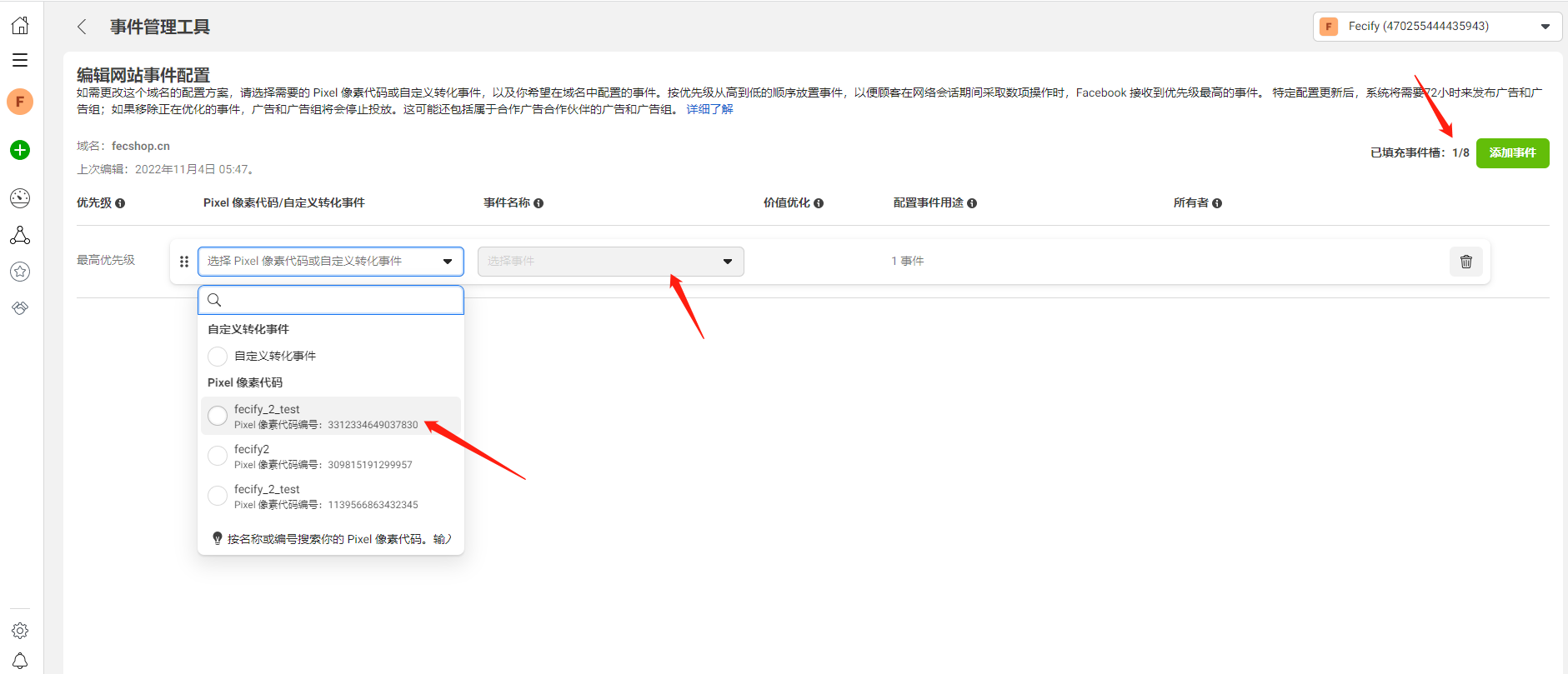Open the settings gear in sidebar
Screen dimensions: 1568x674
click(x=20, y=631)
